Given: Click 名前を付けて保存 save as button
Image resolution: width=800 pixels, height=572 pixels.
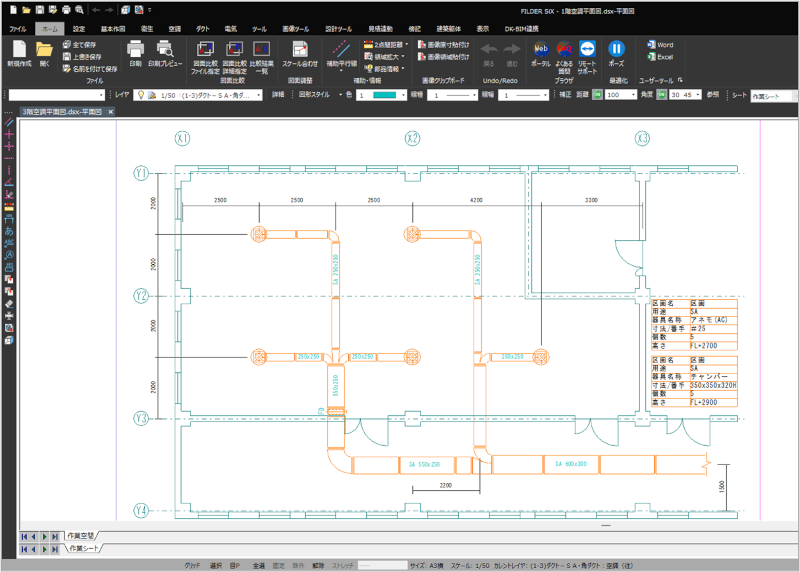Looking at the screenshot, I should point(90,68).
